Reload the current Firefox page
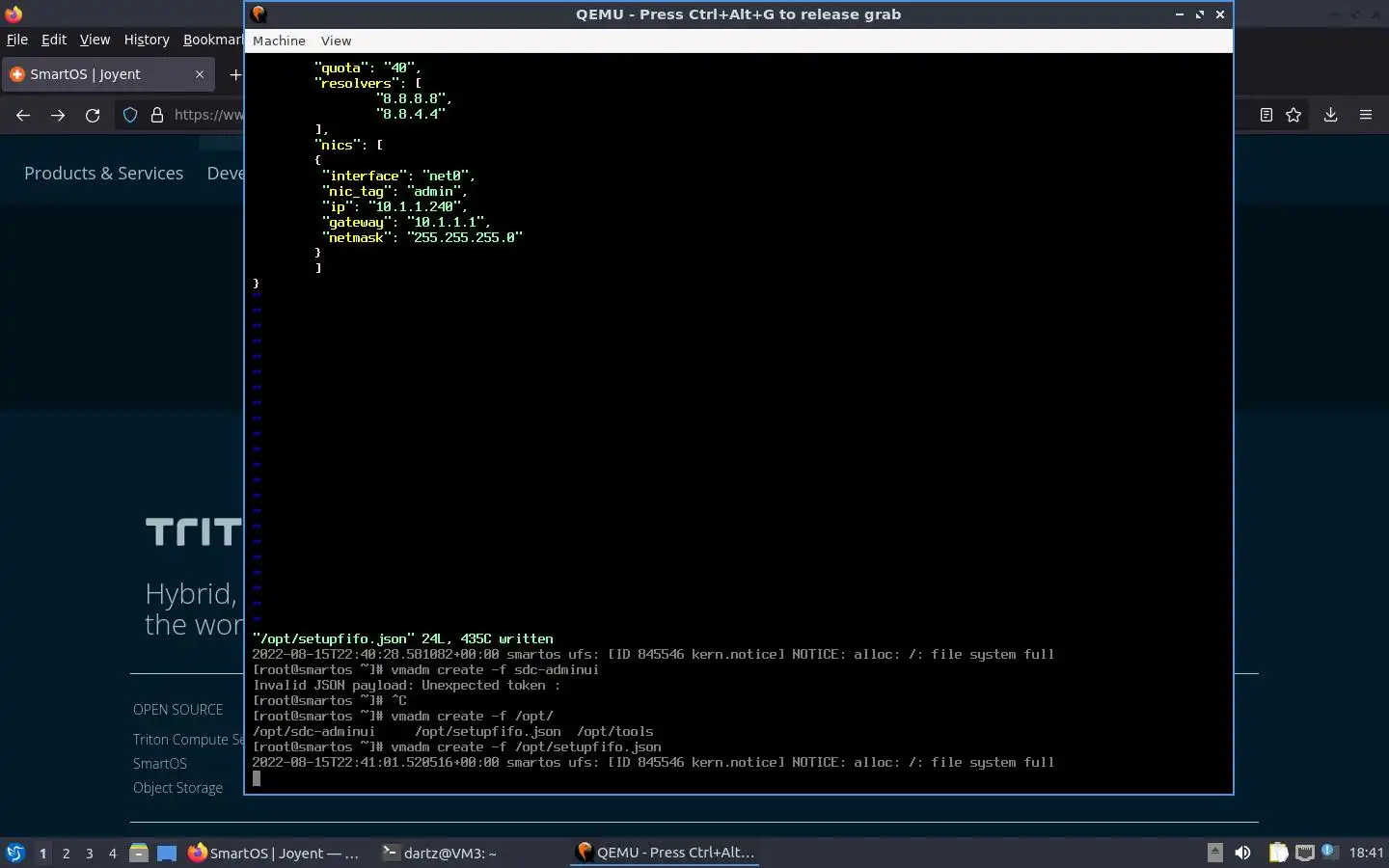The image size is (1389, 868). [x=93, y=115]
